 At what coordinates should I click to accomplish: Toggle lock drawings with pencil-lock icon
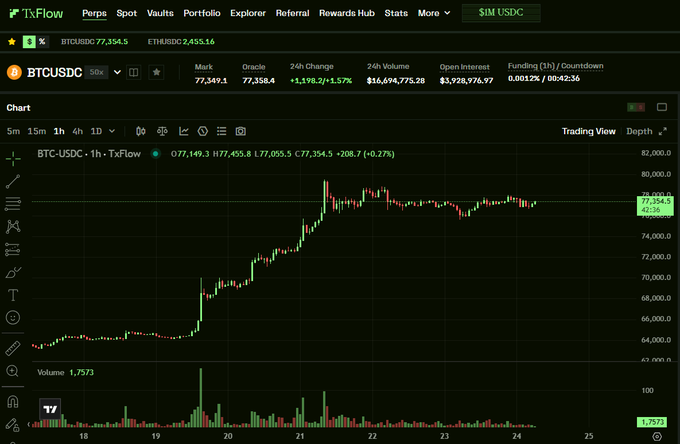[x=13, y=425]
